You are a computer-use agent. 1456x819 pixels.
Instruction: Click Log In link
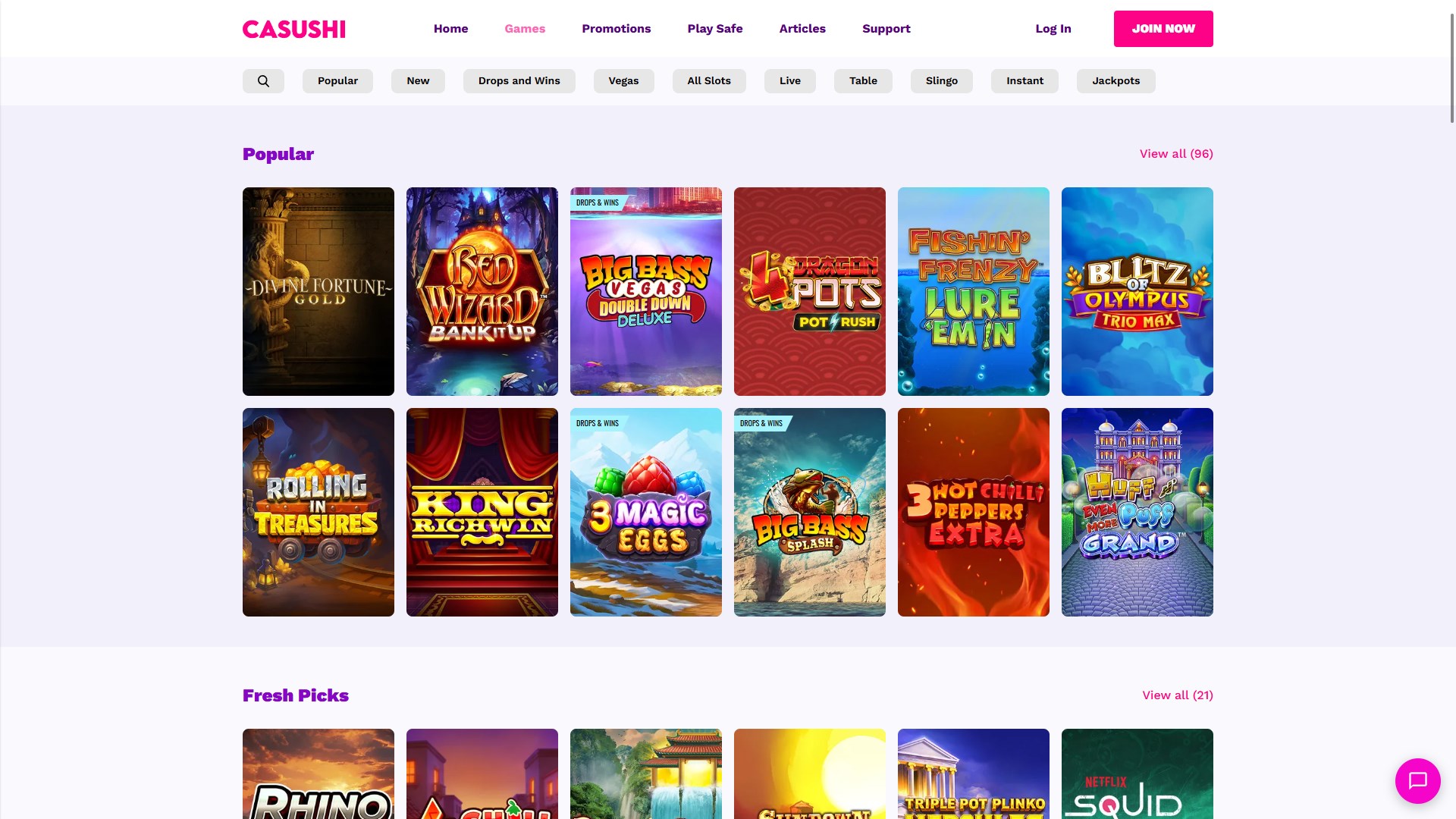coord(1053,29)
